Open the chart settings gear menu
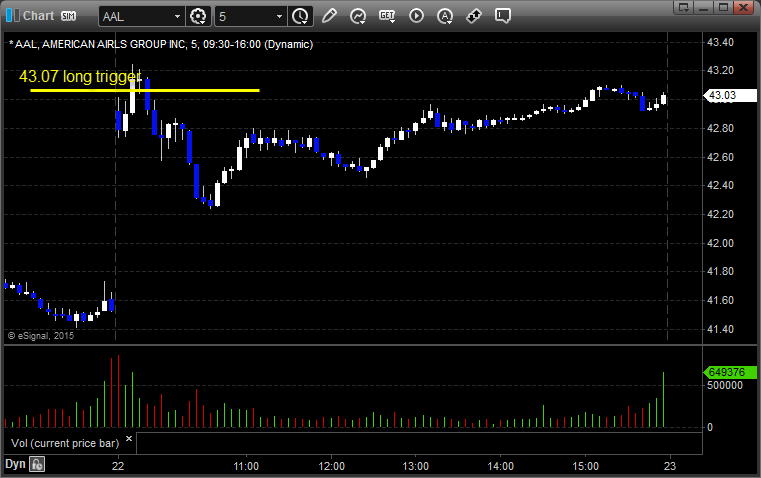This screenshot has width=761, height=478. (198, 16)
